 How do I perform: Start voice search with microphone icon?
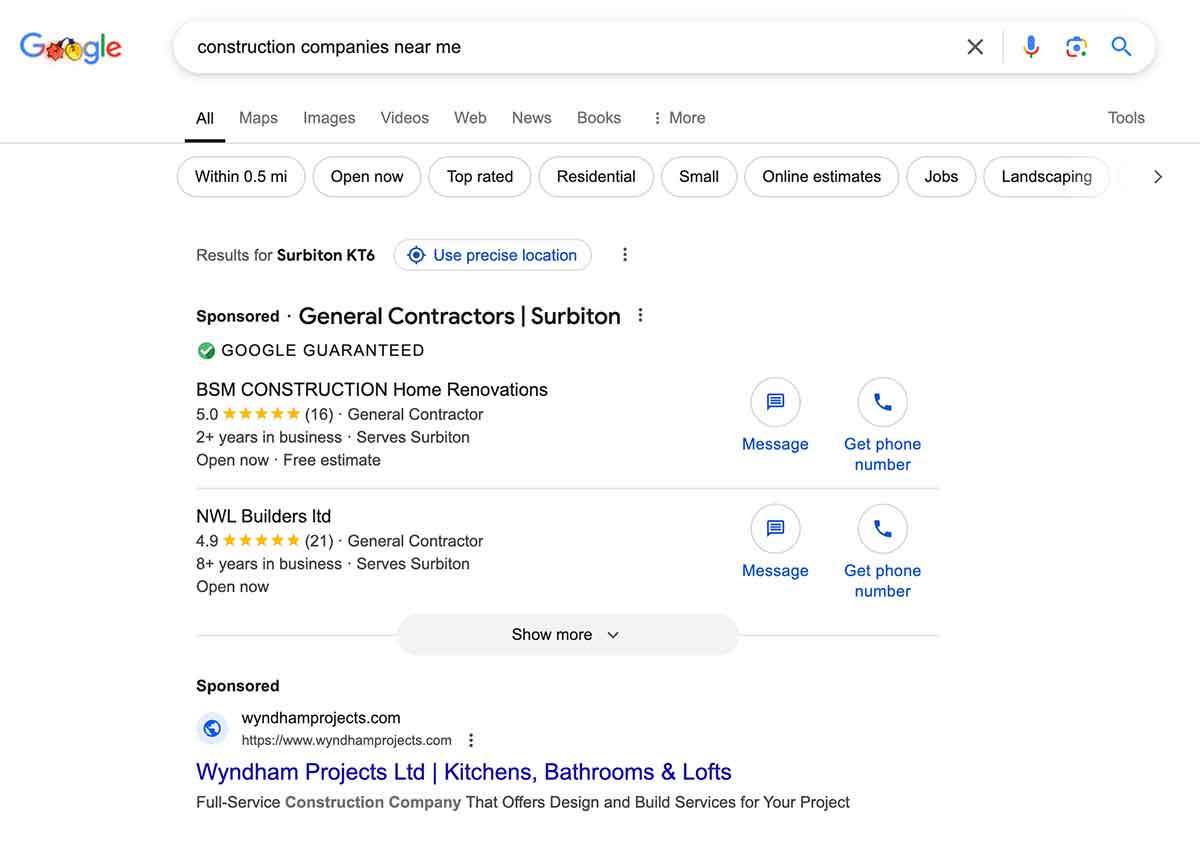click(x=1031, y=47)
